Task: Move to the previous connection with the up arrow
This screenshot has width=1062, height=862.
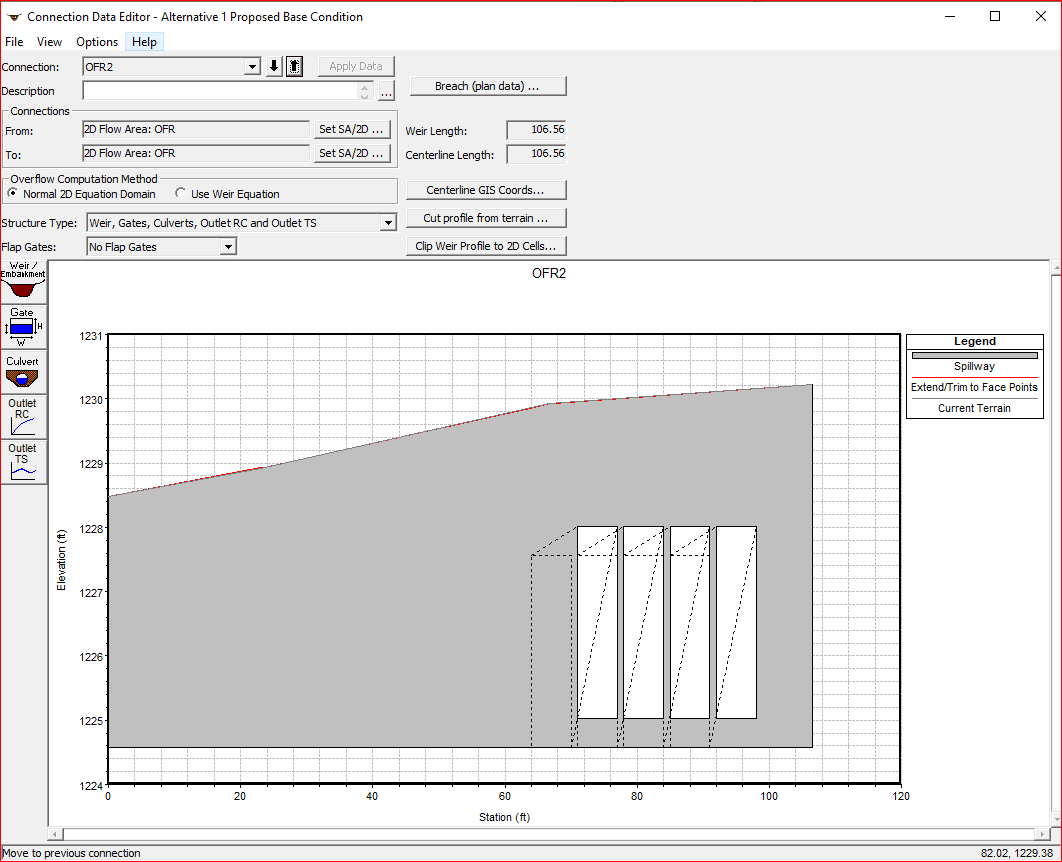Action: coord(292,66)
